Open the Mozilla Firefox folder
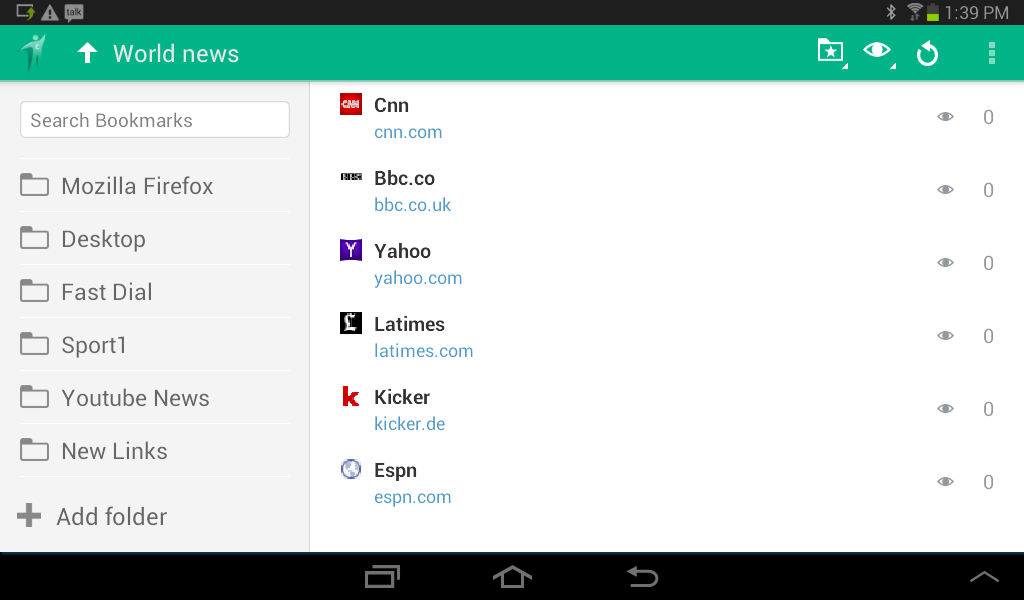Image resolution: width=1024 pixels, height=600 pixels. (x=155, y=186)
